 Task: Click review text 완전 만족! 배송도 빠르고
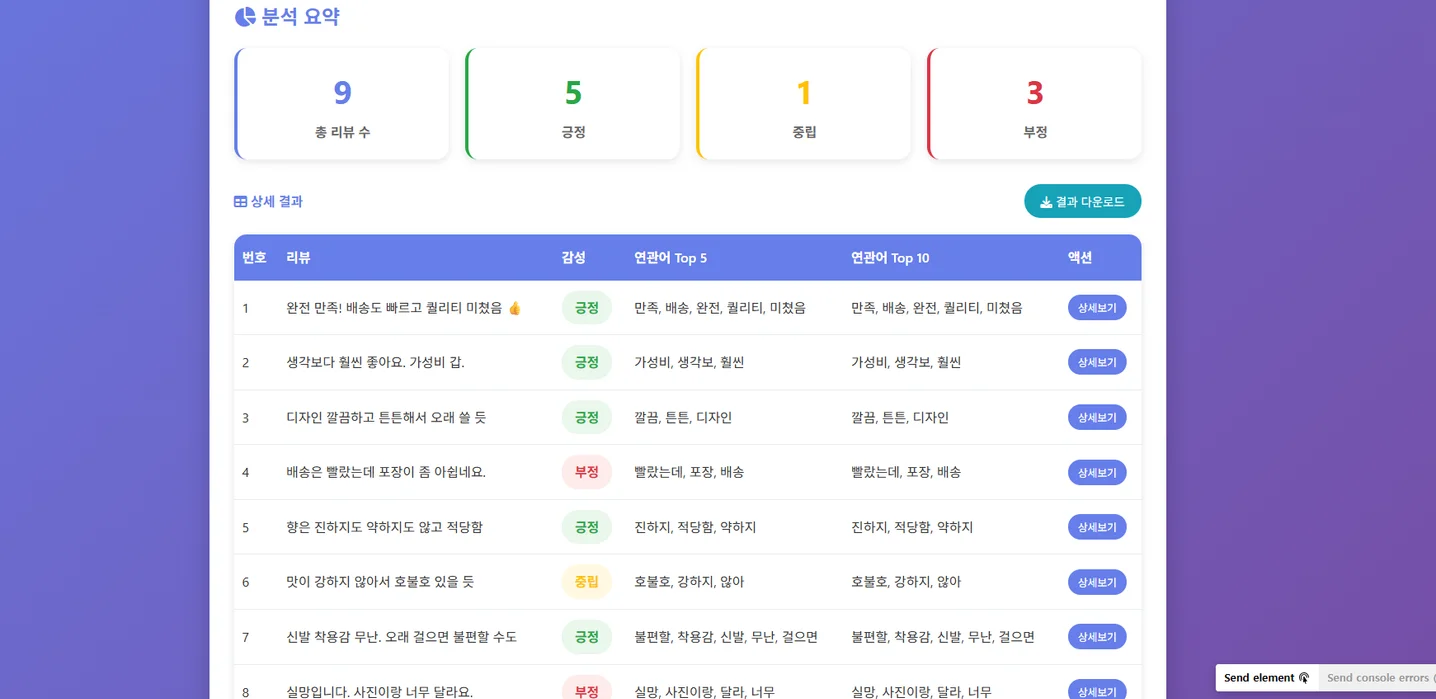404,307
